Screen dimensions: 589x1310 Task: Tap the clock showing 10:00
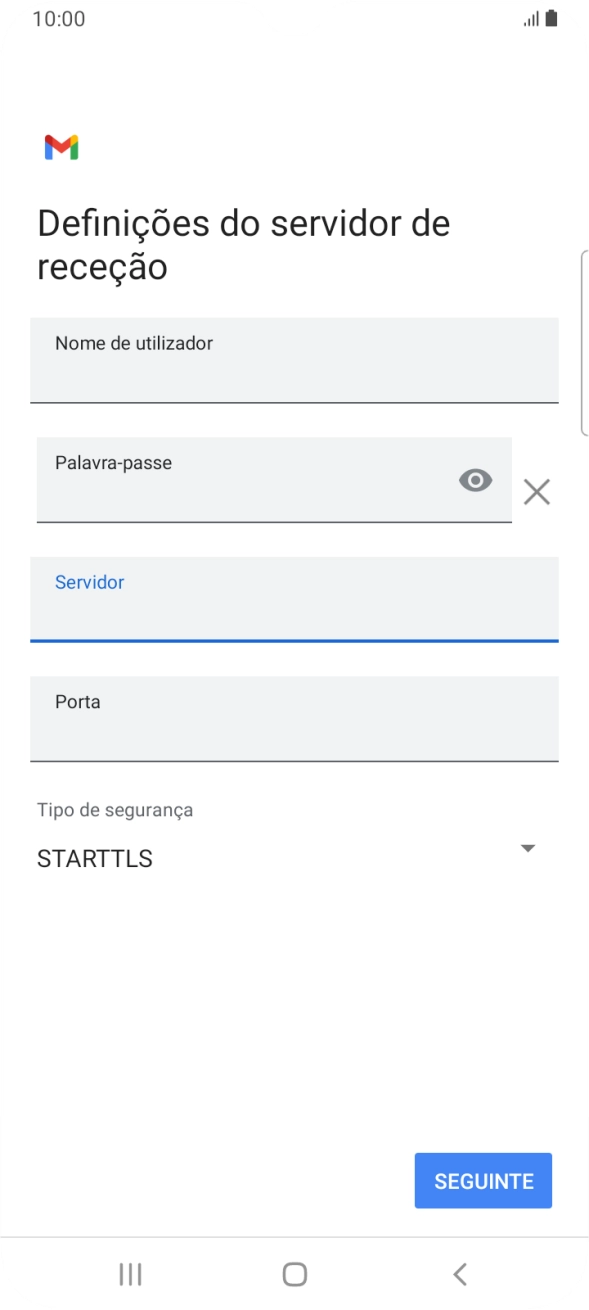coord(58,18)
